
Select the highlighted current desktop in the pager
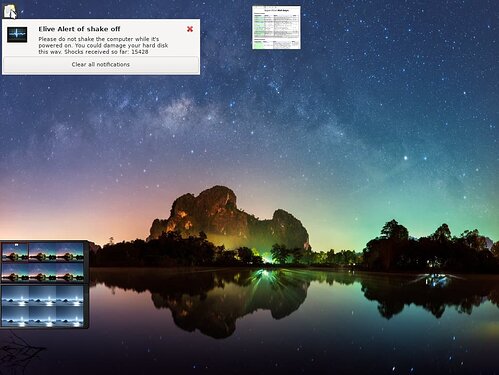[15, 252]
